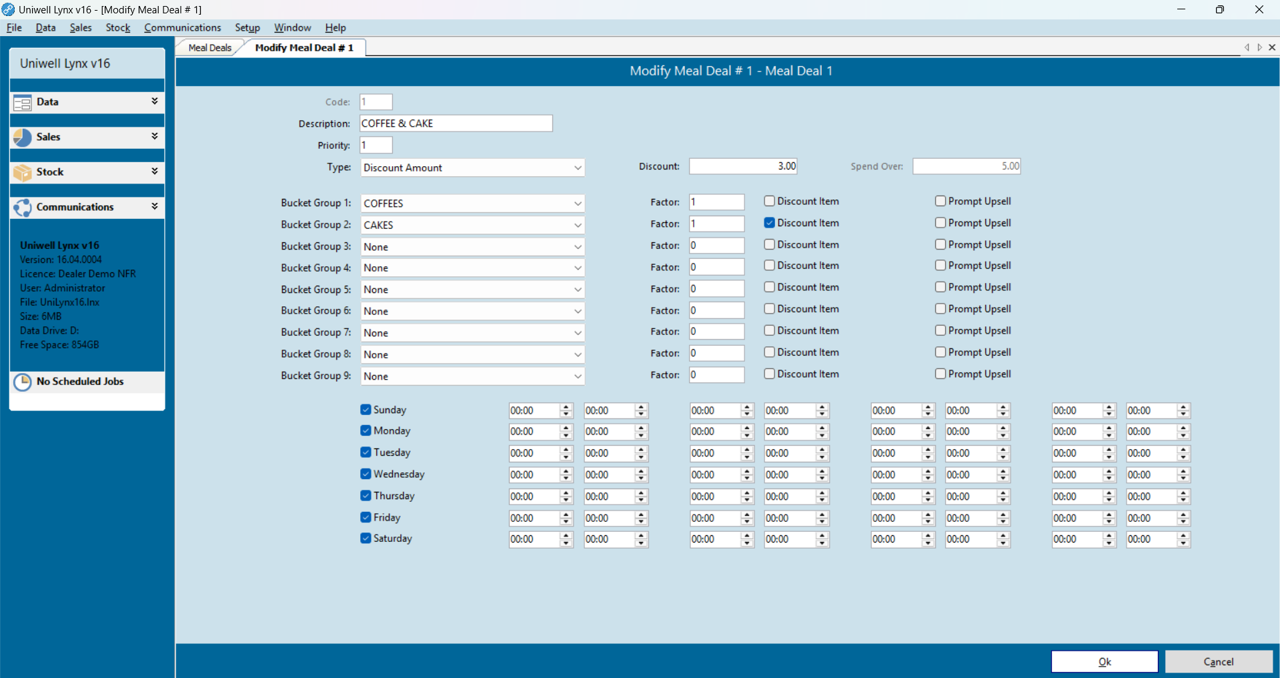Click the Uniwell Lynx title bar logo
Image resolution: width=1280 pixels, height=678 pixels.
pyautogui.click(x=9, y=9)
